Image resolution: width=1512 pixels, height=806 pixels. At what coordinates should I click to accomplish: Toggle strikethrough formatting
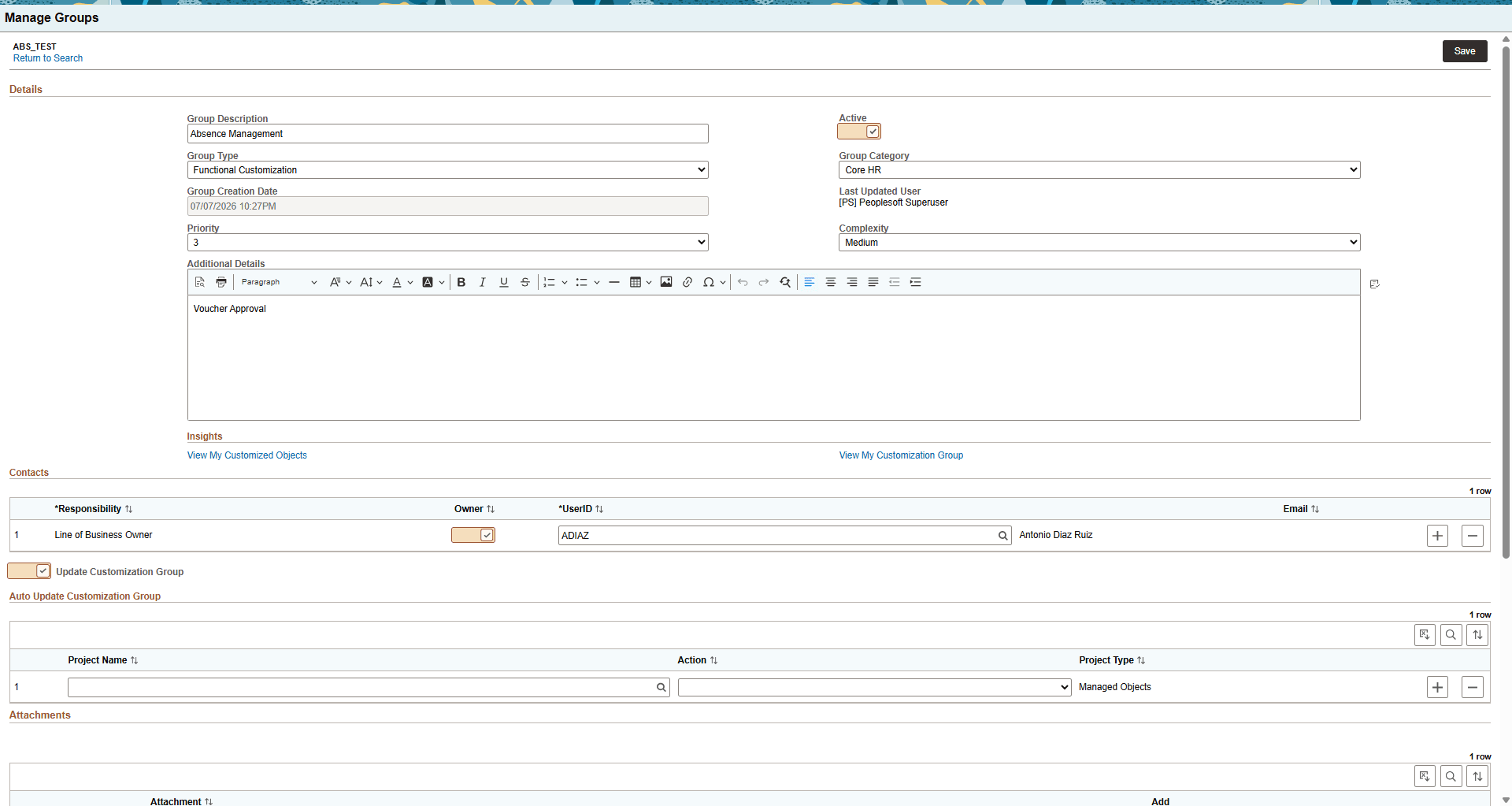point(525,282)
